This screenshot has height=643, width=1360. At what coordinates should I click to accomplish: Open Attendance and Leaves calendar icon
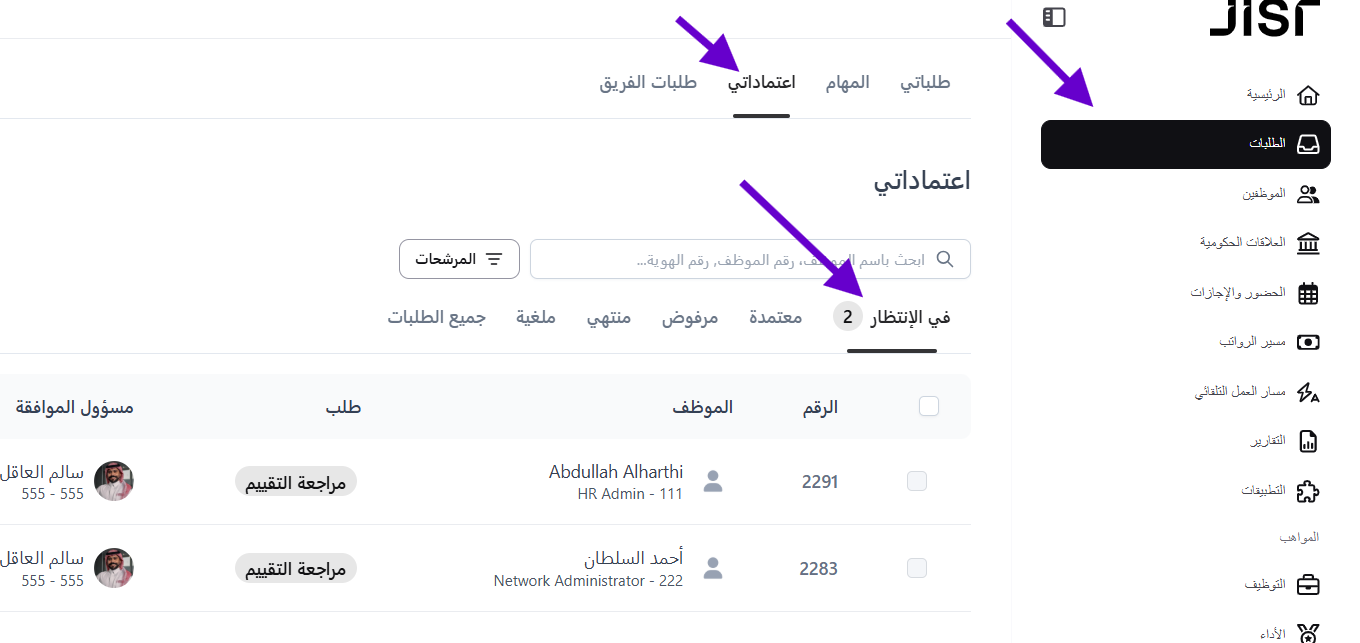pos(1307,293)
